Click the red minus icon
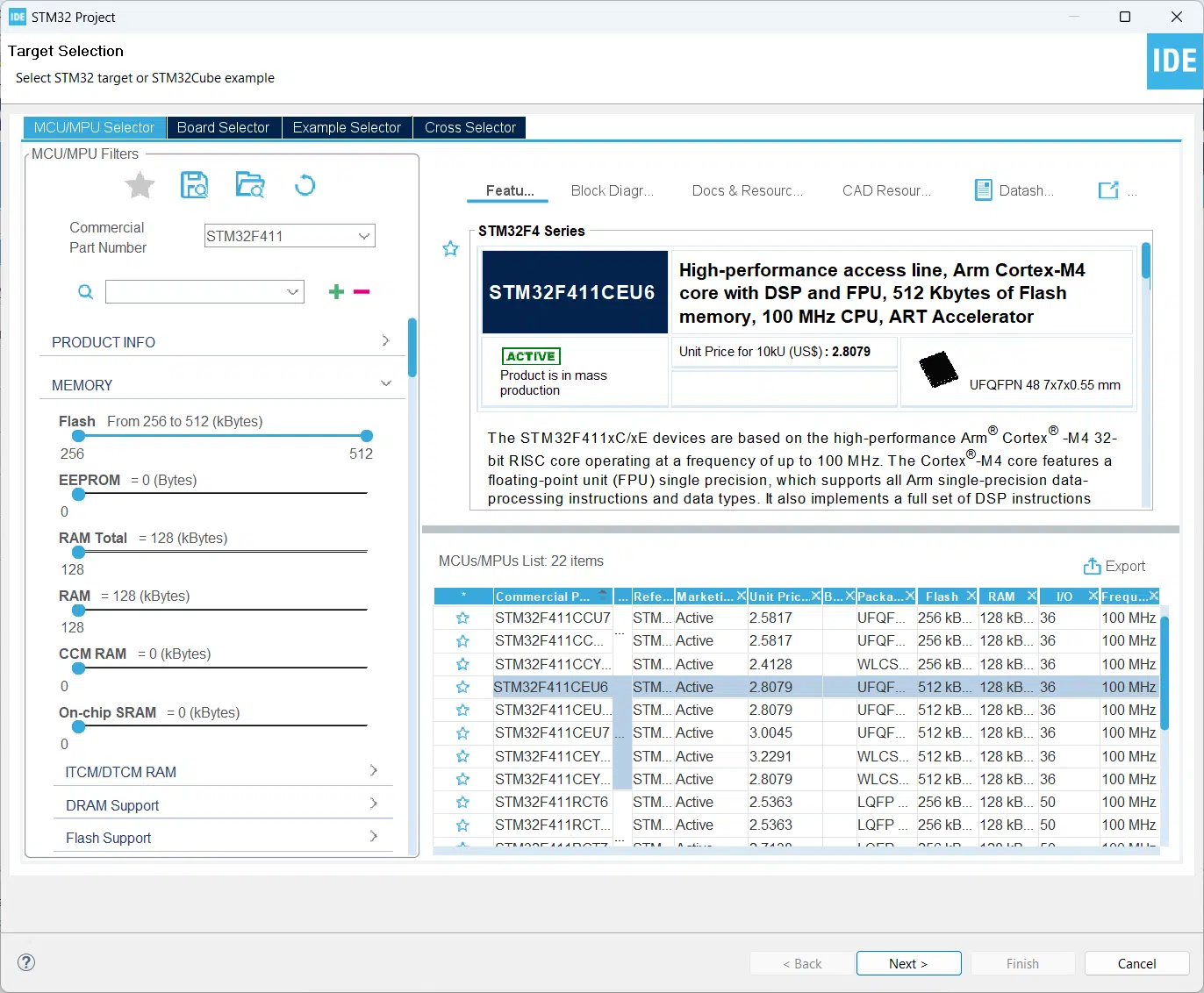 (362, 291)
